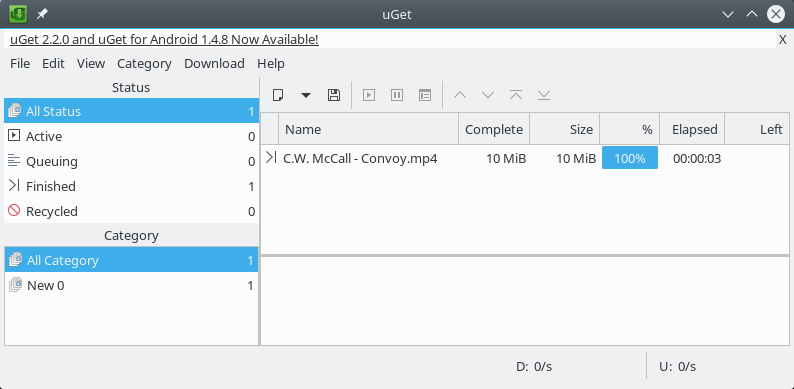The image size is (794, 389).
Task: Select All Status in the Status list
Action: (x=131, y=111)
